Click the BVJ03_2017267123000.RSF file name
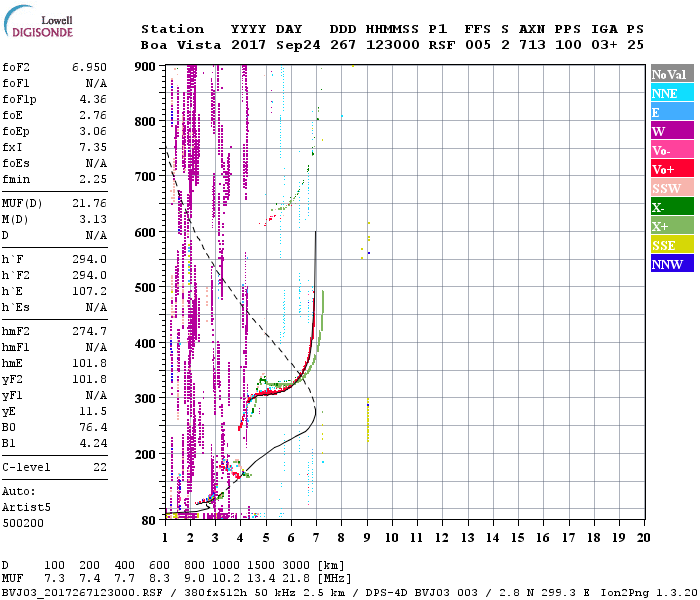The width and height of the screenshot is (700, 600). pyautogui.click(x=82, y=593)
